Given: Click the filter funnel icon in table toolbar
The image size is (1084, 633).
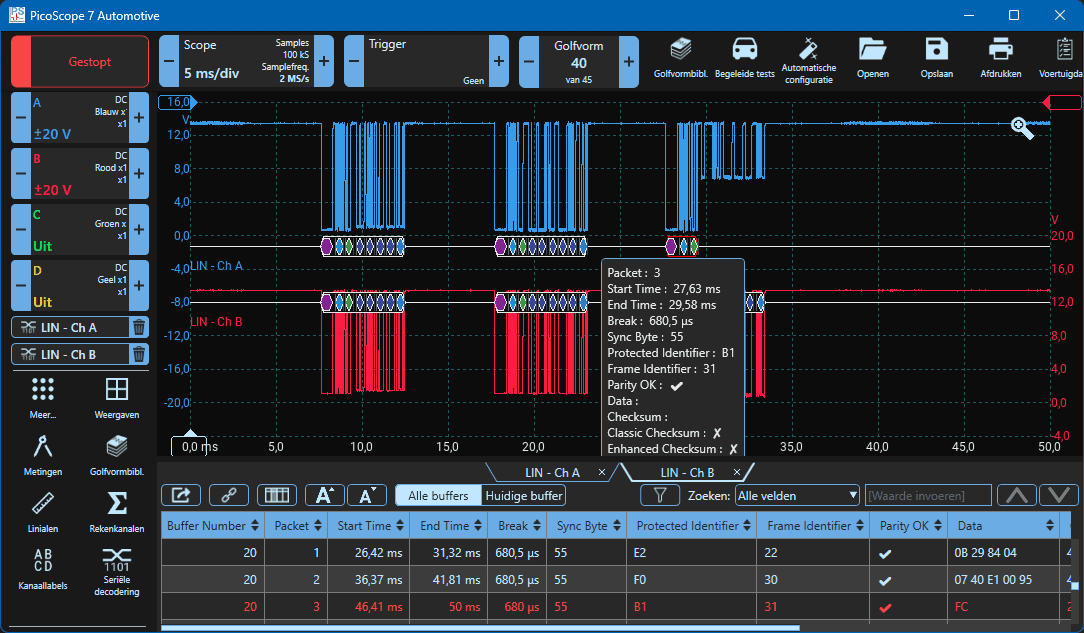Looking at the screenshot, I should tap(660, 495).
